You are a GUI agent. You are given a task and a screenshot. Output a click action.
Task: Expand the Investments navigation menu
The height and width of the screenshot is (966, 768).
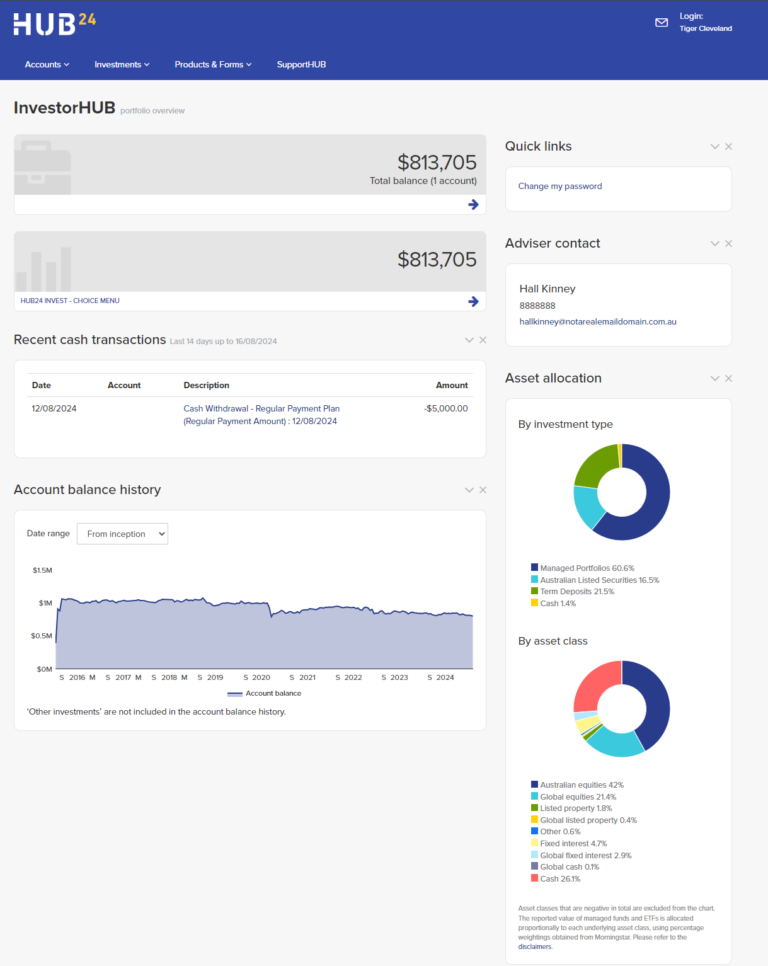[x=121, y=63]
